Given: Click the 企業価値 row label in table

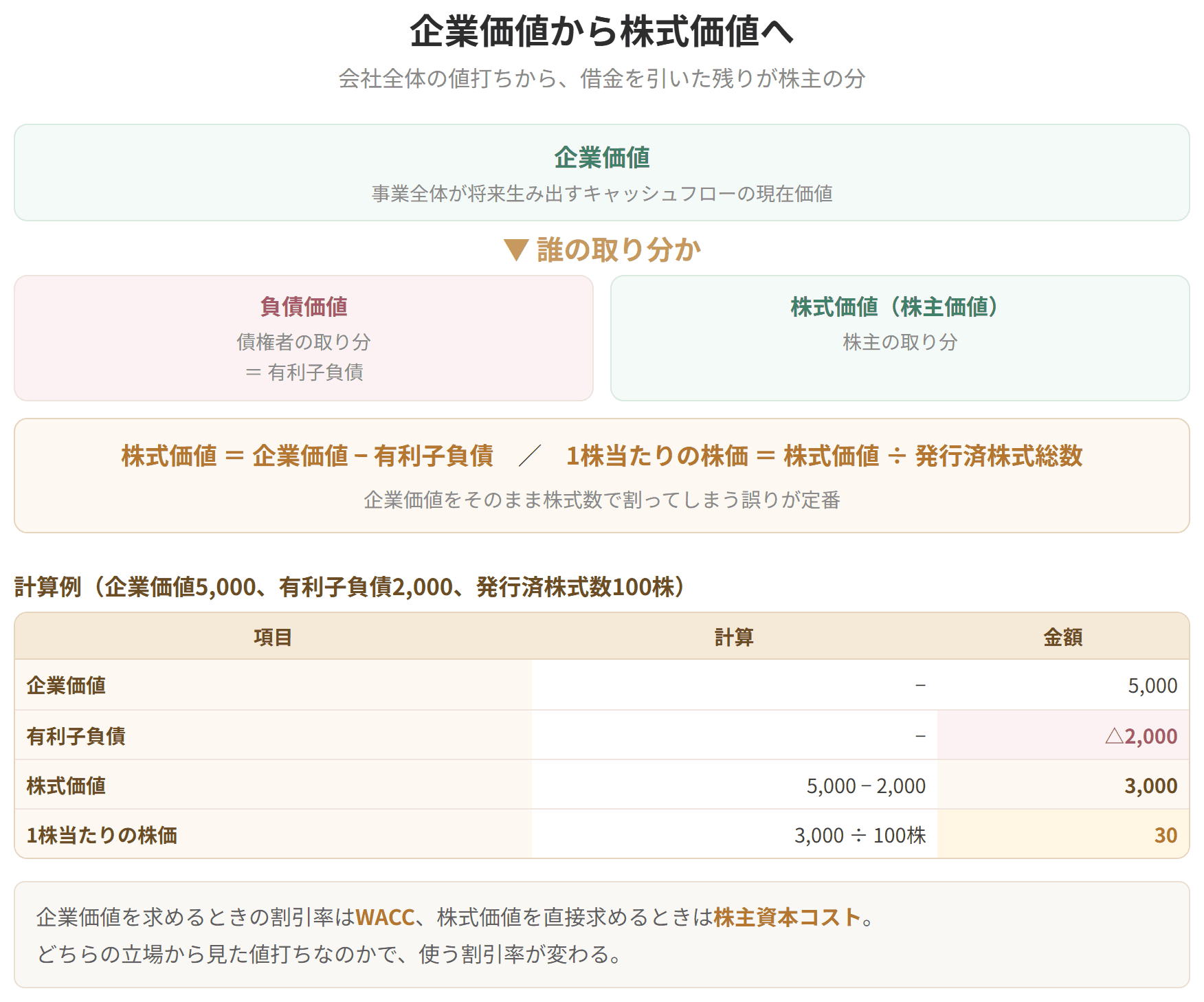Looking at the screenshot, I should [66, 685].
